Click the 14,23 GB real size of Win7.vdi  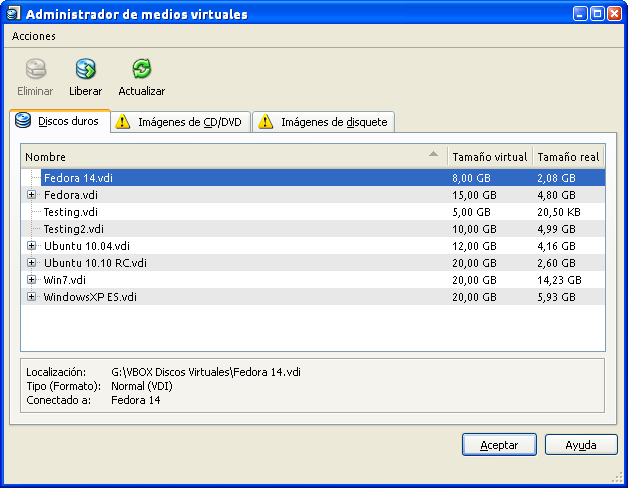[x=559, y=280]
